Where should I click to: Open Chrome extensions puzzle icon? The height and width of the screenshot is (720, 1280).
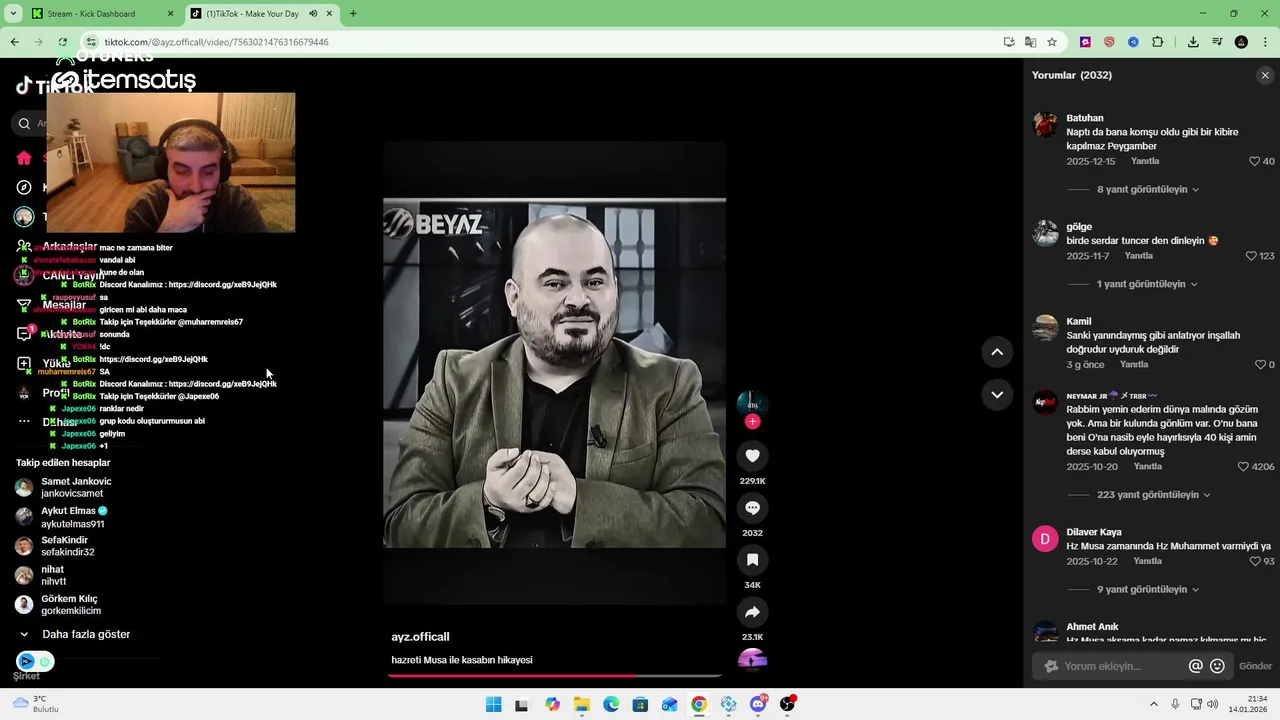[1158, 42]
